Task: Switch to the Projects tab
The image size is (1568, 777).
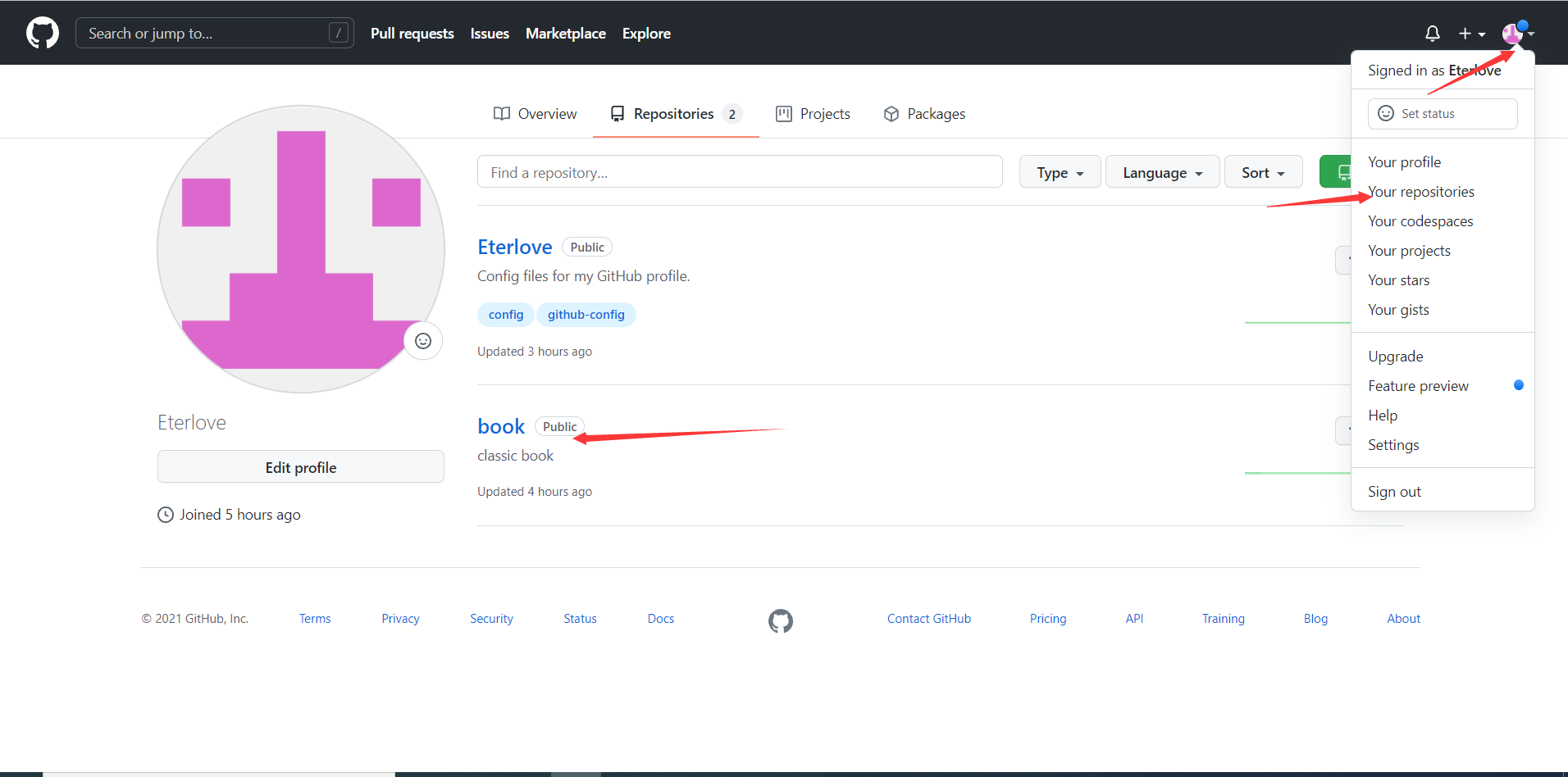Action: [813, 114]
